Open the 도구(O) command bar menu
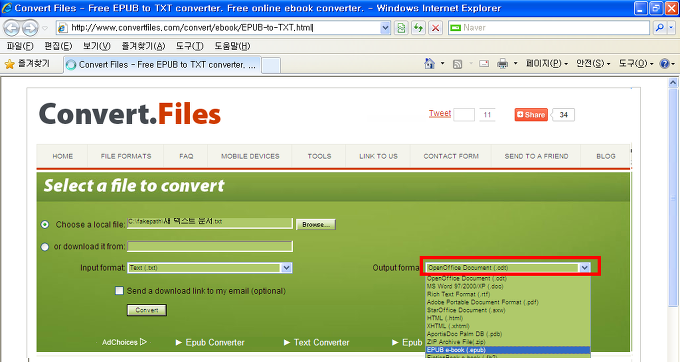The width and height of the screenshot is (680, 362). coord(636,64)
